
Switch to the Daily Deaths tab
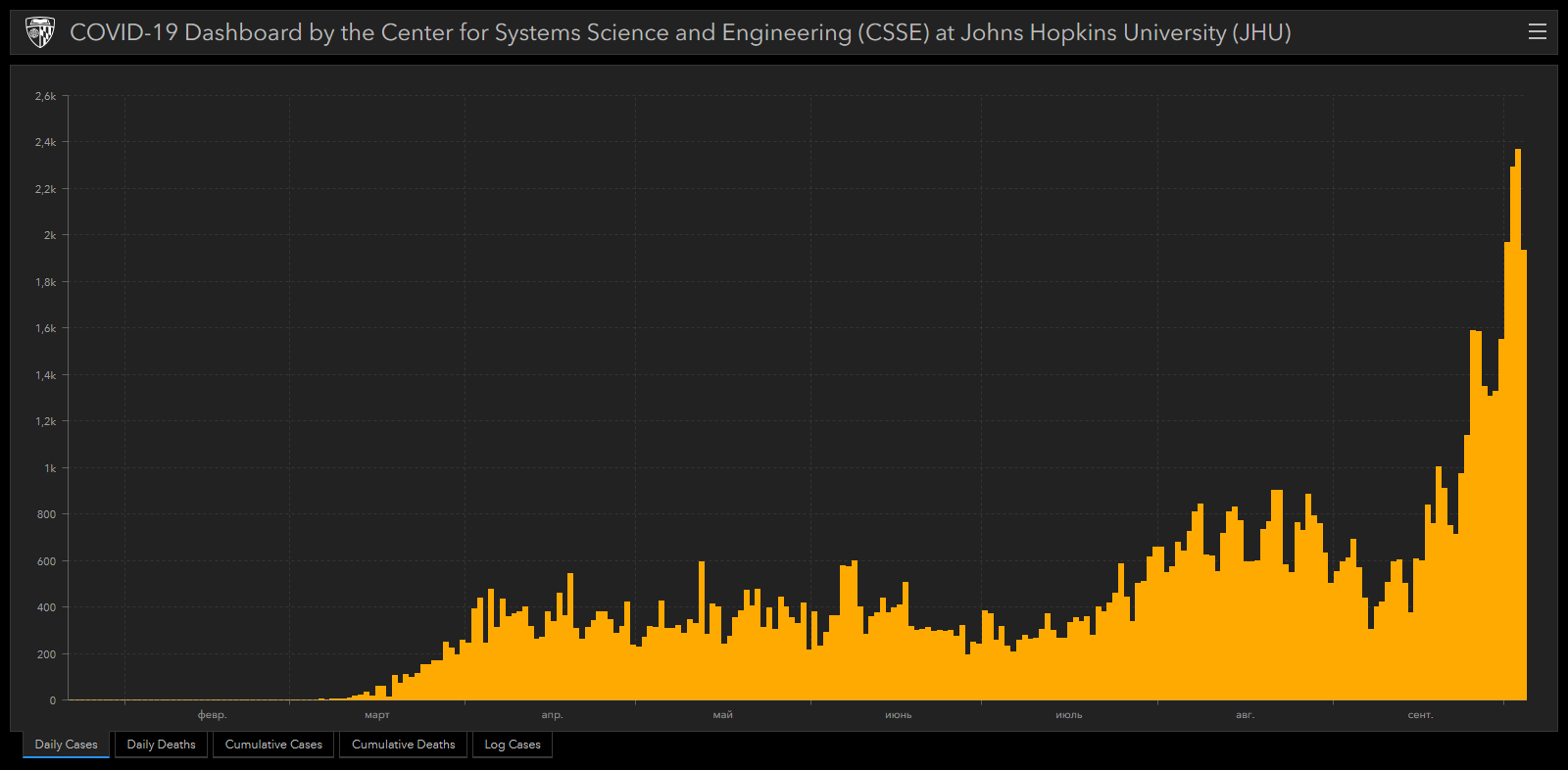pyautogui.click(x=162, y=745)
